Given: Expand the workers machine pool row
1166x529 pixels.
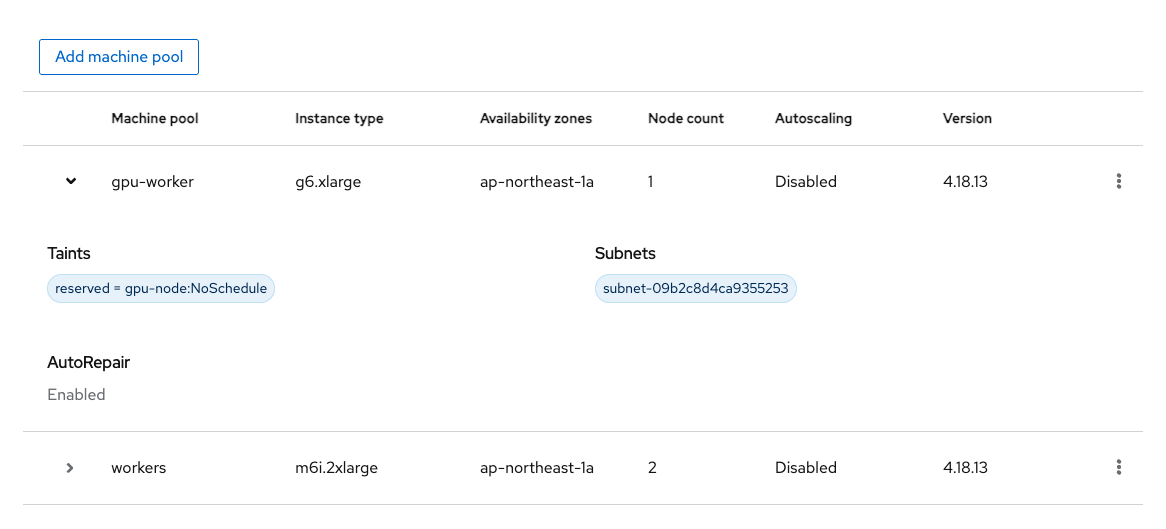Looking at the screenshot, I should [70, 468].
